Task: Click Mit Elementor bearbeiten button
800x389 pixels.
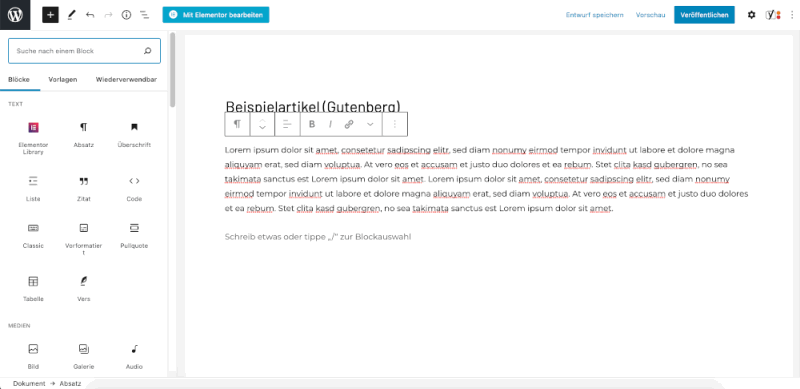Action: click(216, 15)
